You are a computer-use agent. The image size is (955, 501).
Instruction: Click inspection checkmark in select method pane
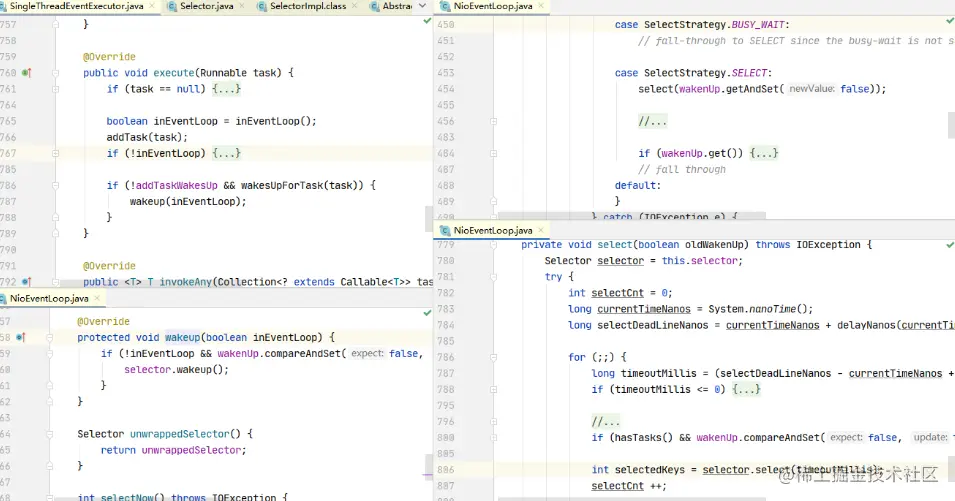(950, 245)
